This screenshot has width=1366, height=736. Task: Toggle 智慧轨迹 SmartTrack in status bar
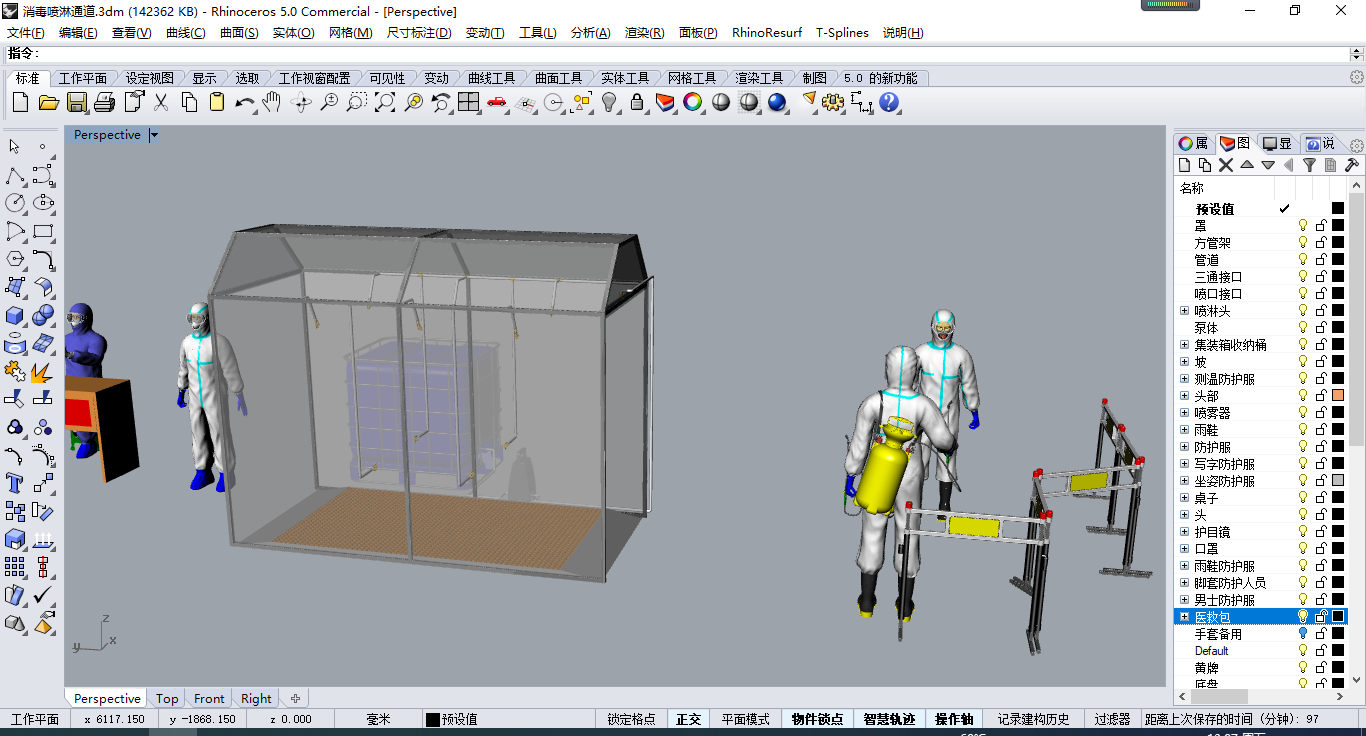click(889, 719)
